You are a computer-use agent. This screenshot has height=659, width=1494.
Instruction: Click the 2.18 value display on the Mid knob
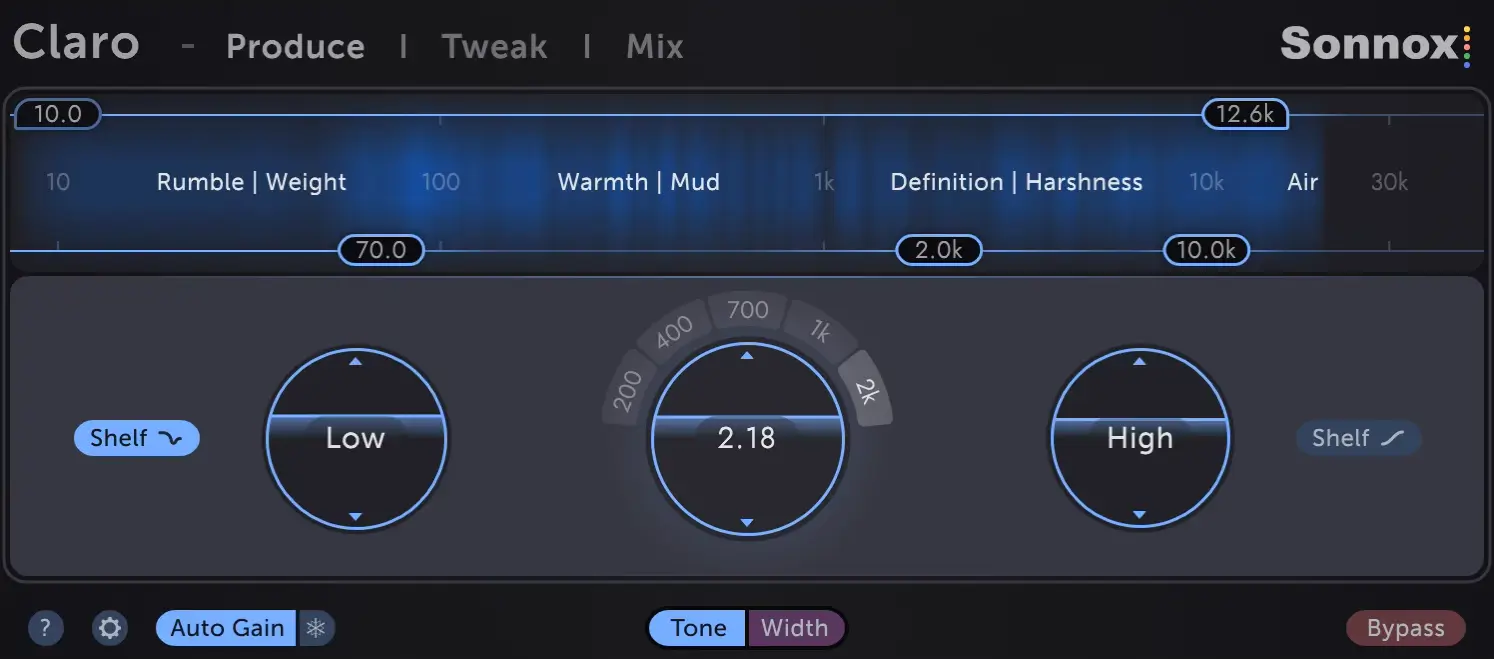point(747,438)
